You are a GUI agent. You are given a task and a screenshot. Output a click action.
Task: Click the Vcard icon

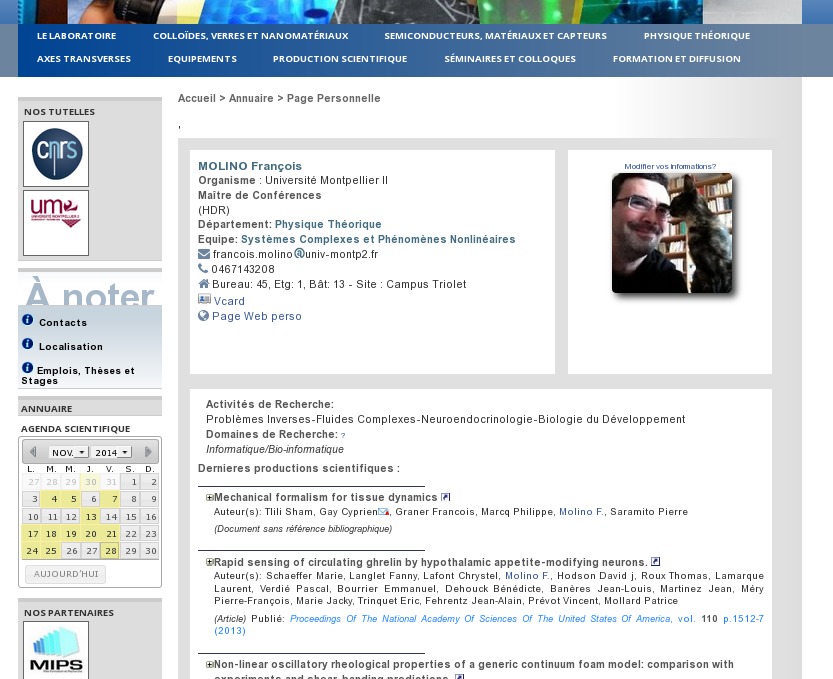[x=204, y=300]
